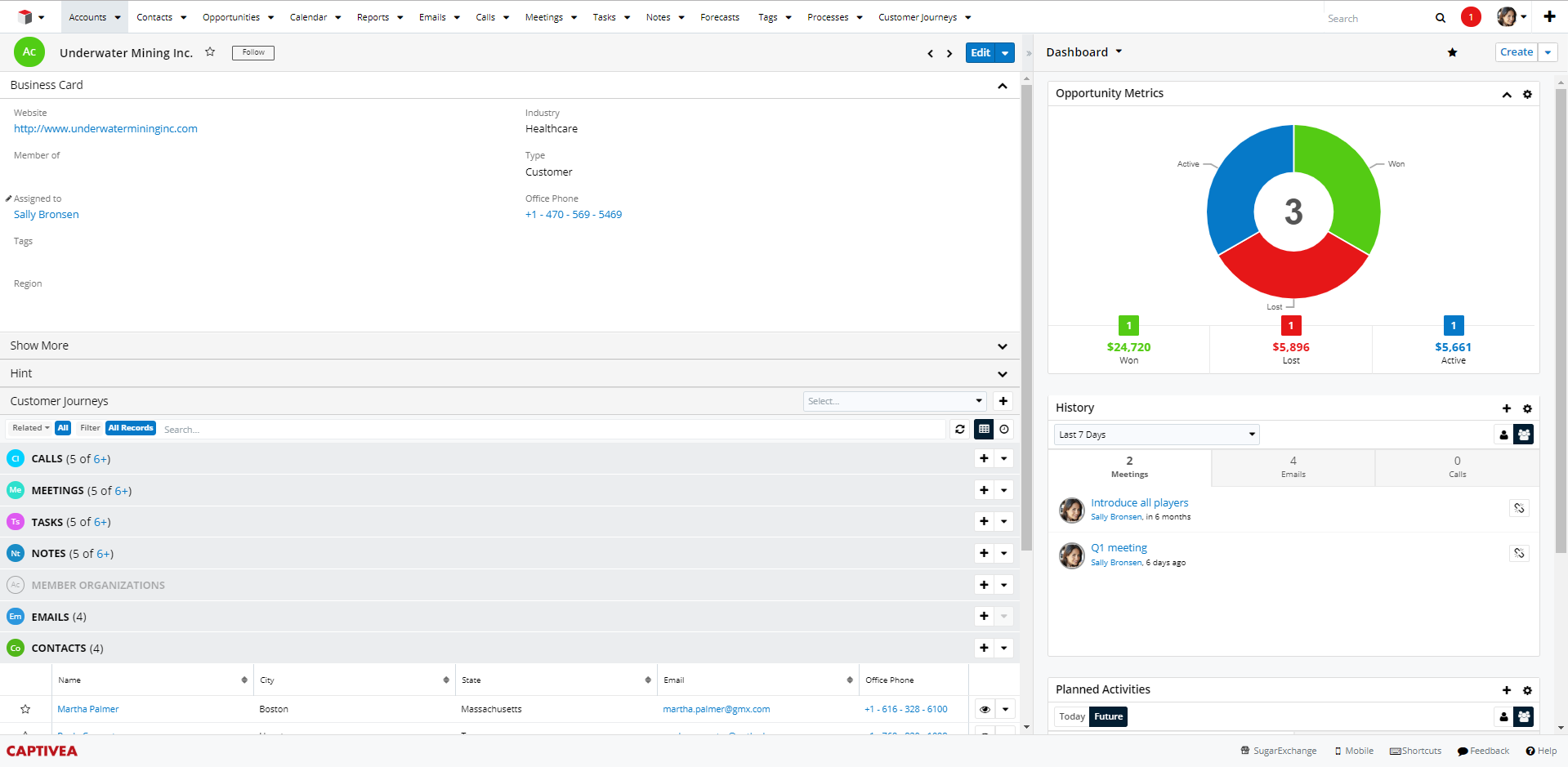Click the search magnifier icon
The image size is (1568, 767).
tap(1441, 17)
